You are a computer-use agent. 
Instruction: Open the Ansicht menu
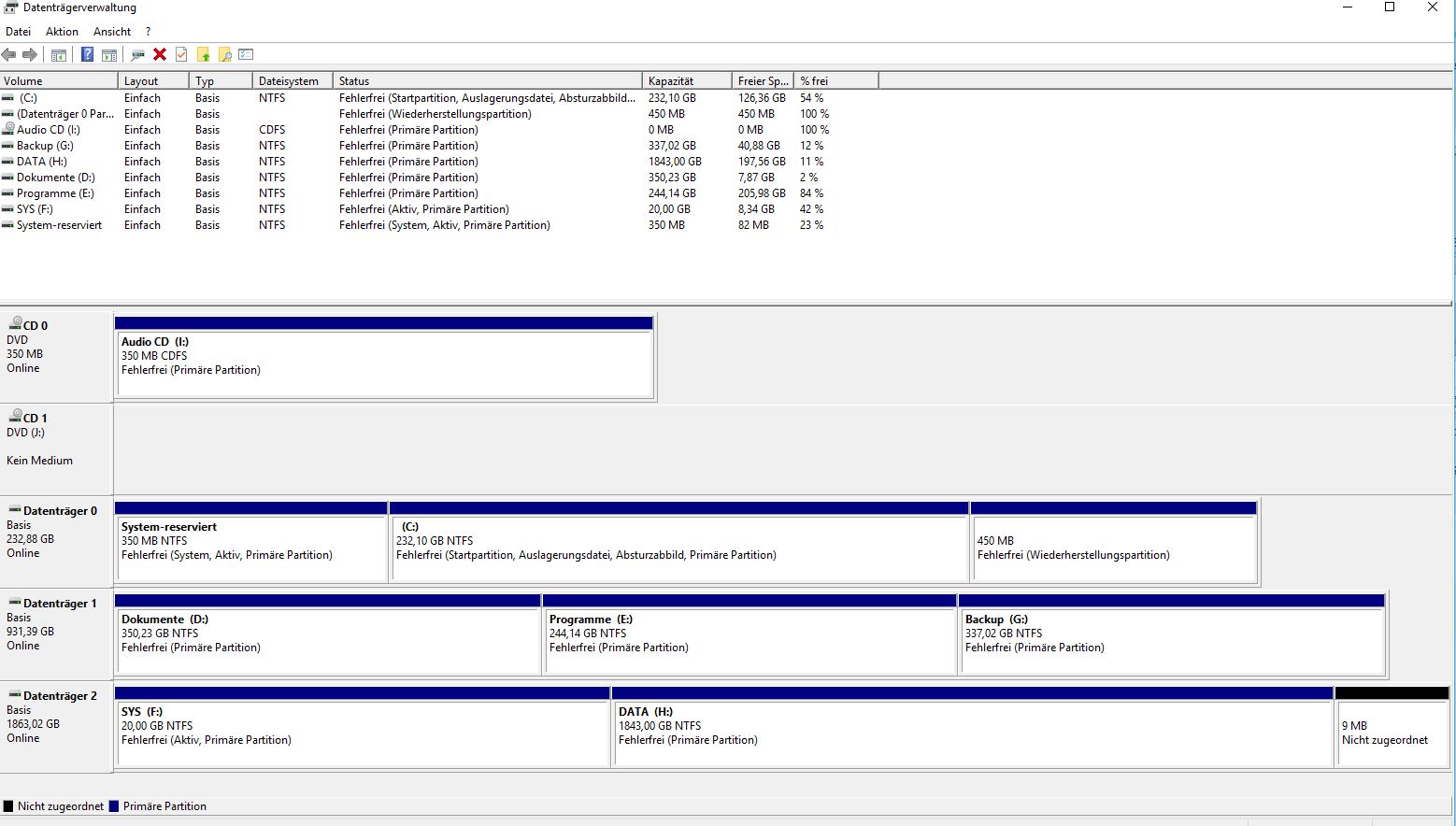coord(112,32)
